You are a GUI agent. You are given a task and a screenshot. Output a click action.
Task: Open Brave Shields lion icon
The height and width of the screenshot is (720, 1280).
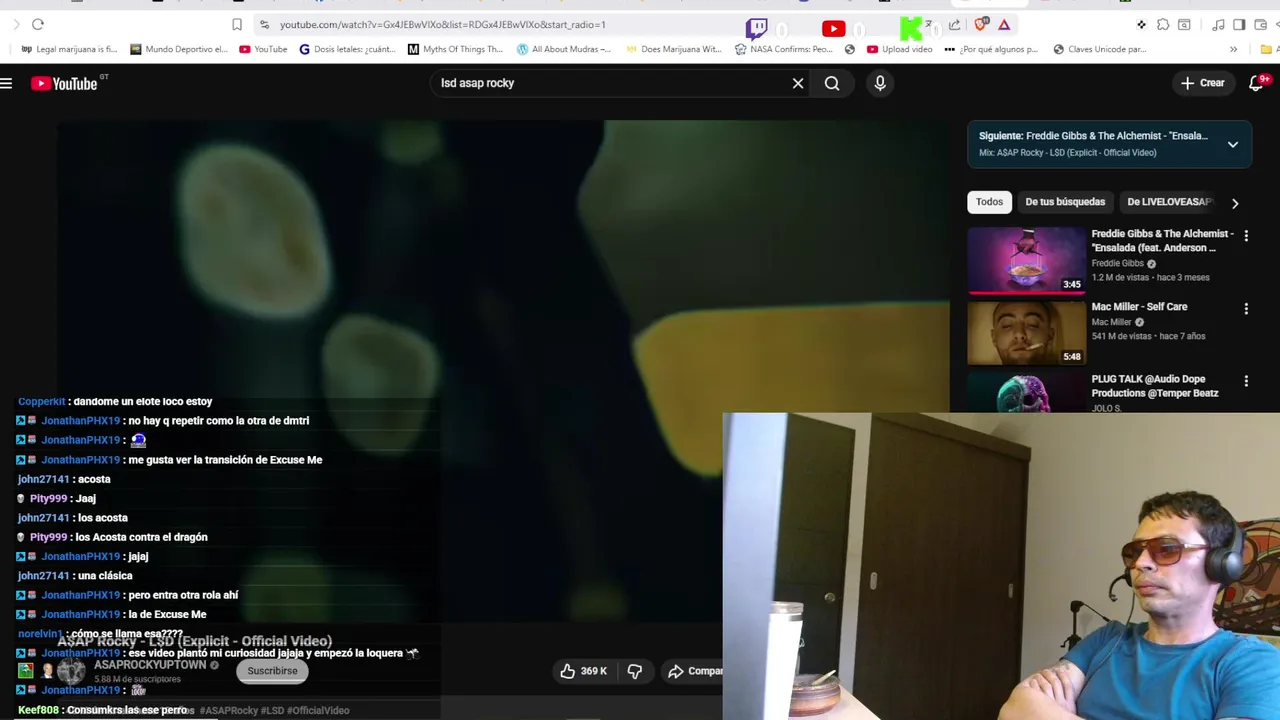point(981,24)
